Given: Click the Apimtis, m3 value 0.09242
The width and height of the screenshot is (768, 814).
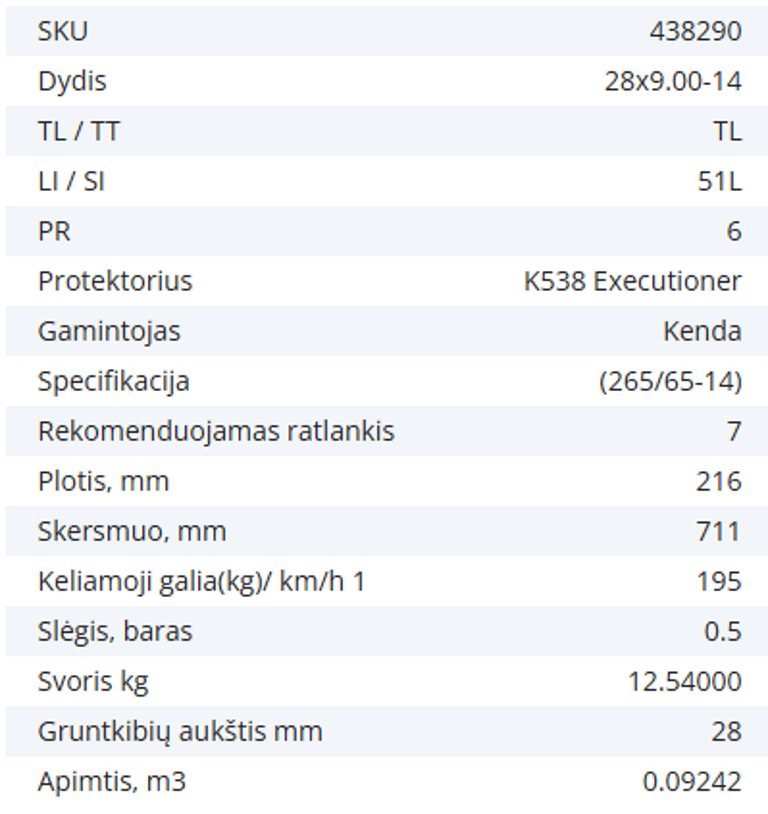Looking at the screenshot, I should pos(692,781).
